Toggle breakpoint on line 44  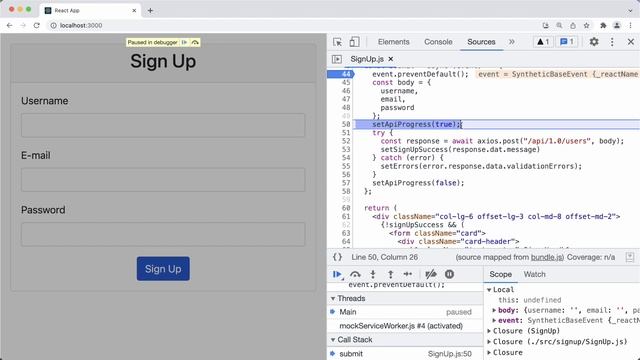pos(346,74)
